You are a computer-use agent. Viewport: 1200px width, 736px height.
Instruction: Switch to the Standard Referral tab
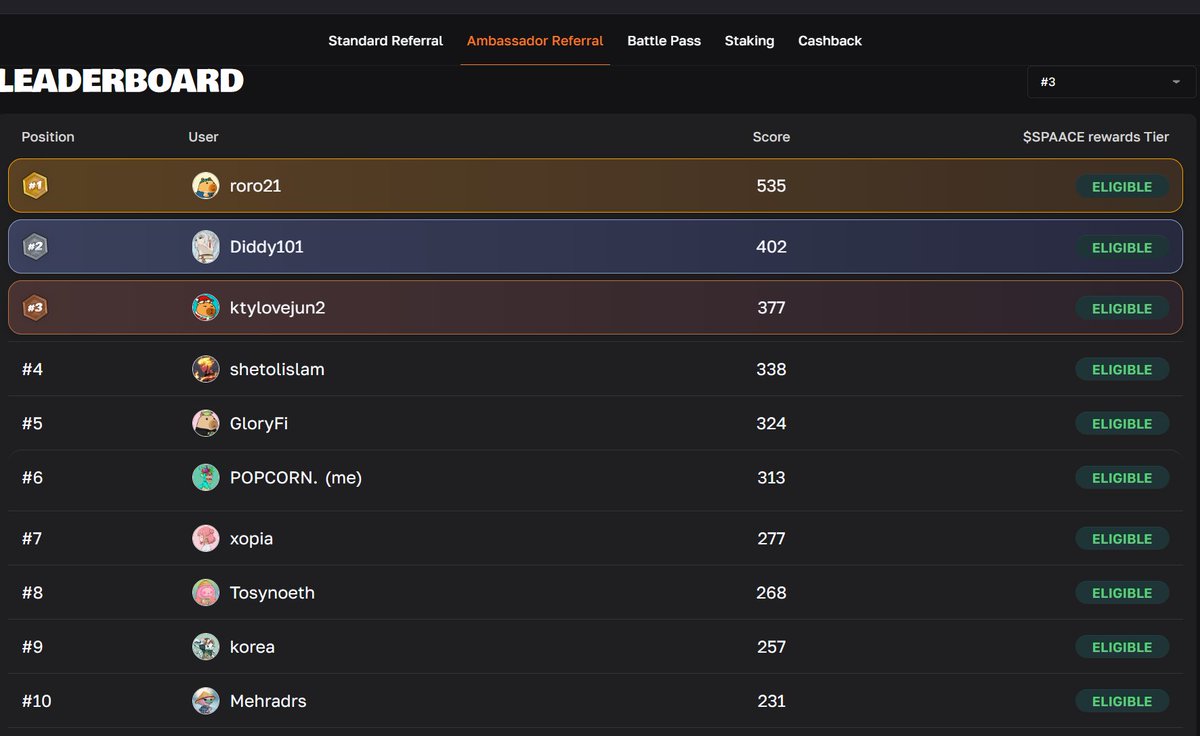click(x=385, y=40)
